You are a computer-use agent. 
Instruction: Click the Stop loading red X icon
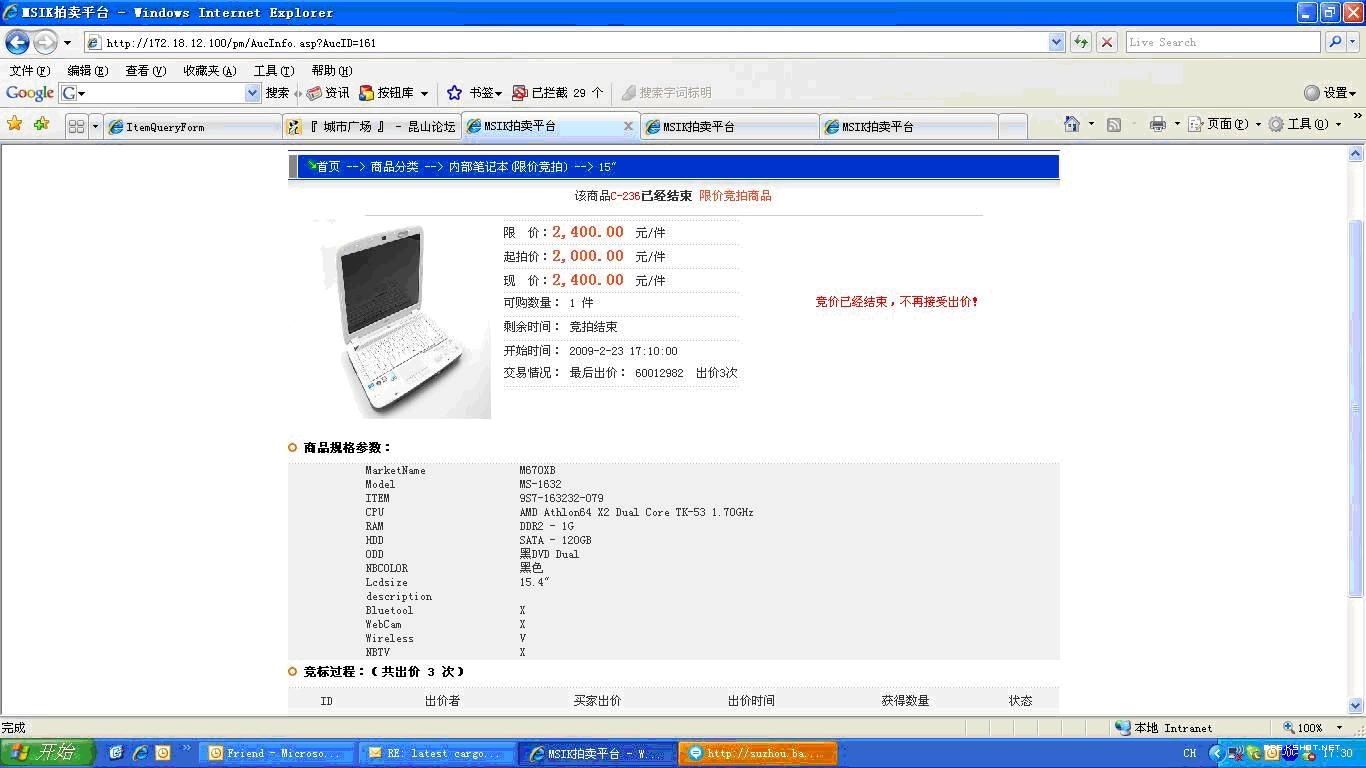(x=1106, y=42)
